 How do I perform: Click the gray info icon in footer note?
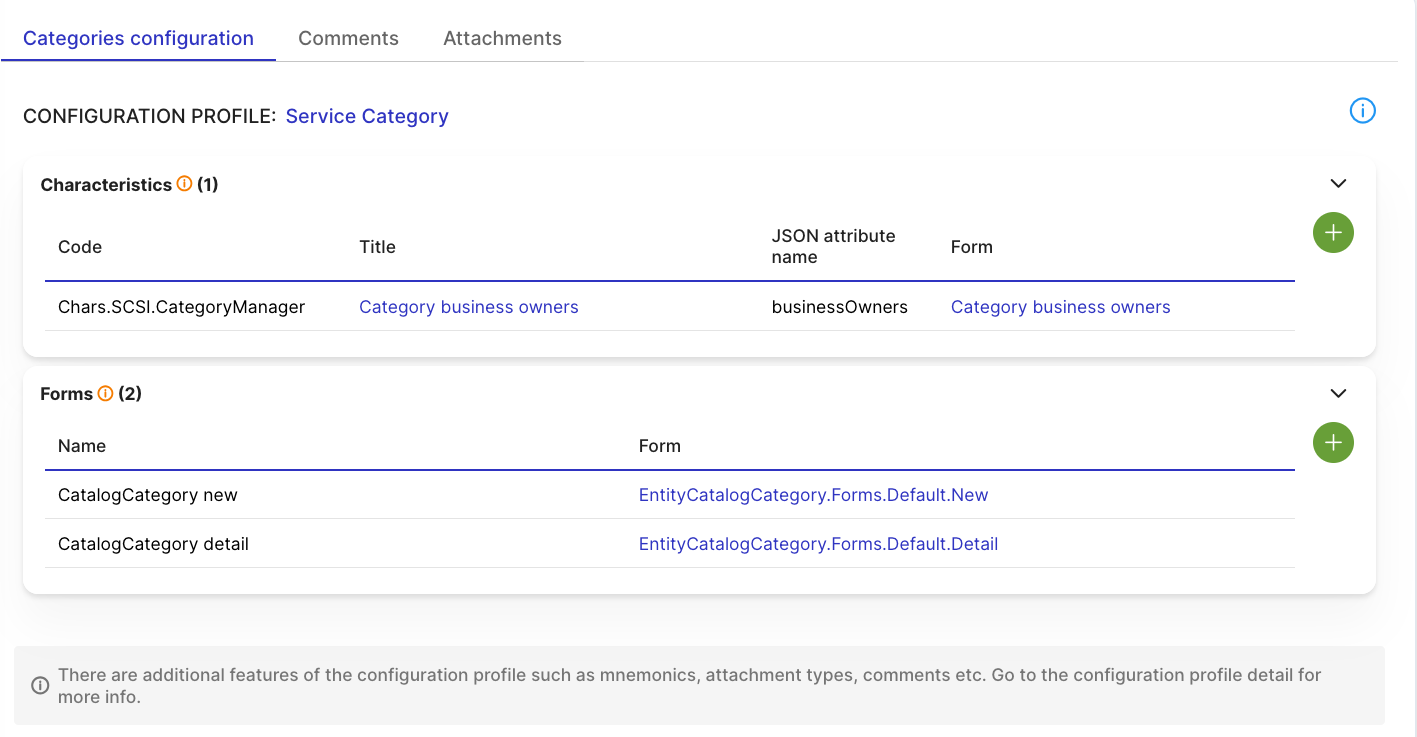coord(40,686)
